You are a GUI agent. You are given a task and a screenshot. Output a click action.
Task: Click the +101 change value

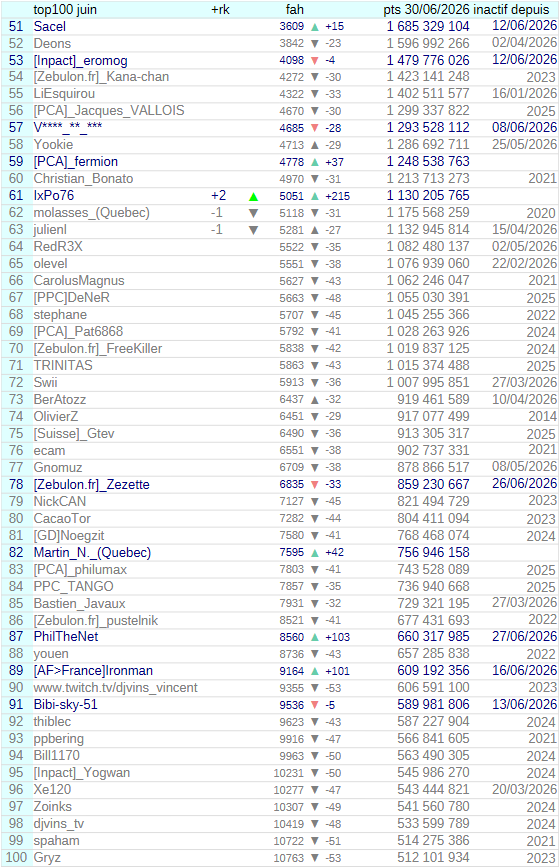(x=338, y=671)
